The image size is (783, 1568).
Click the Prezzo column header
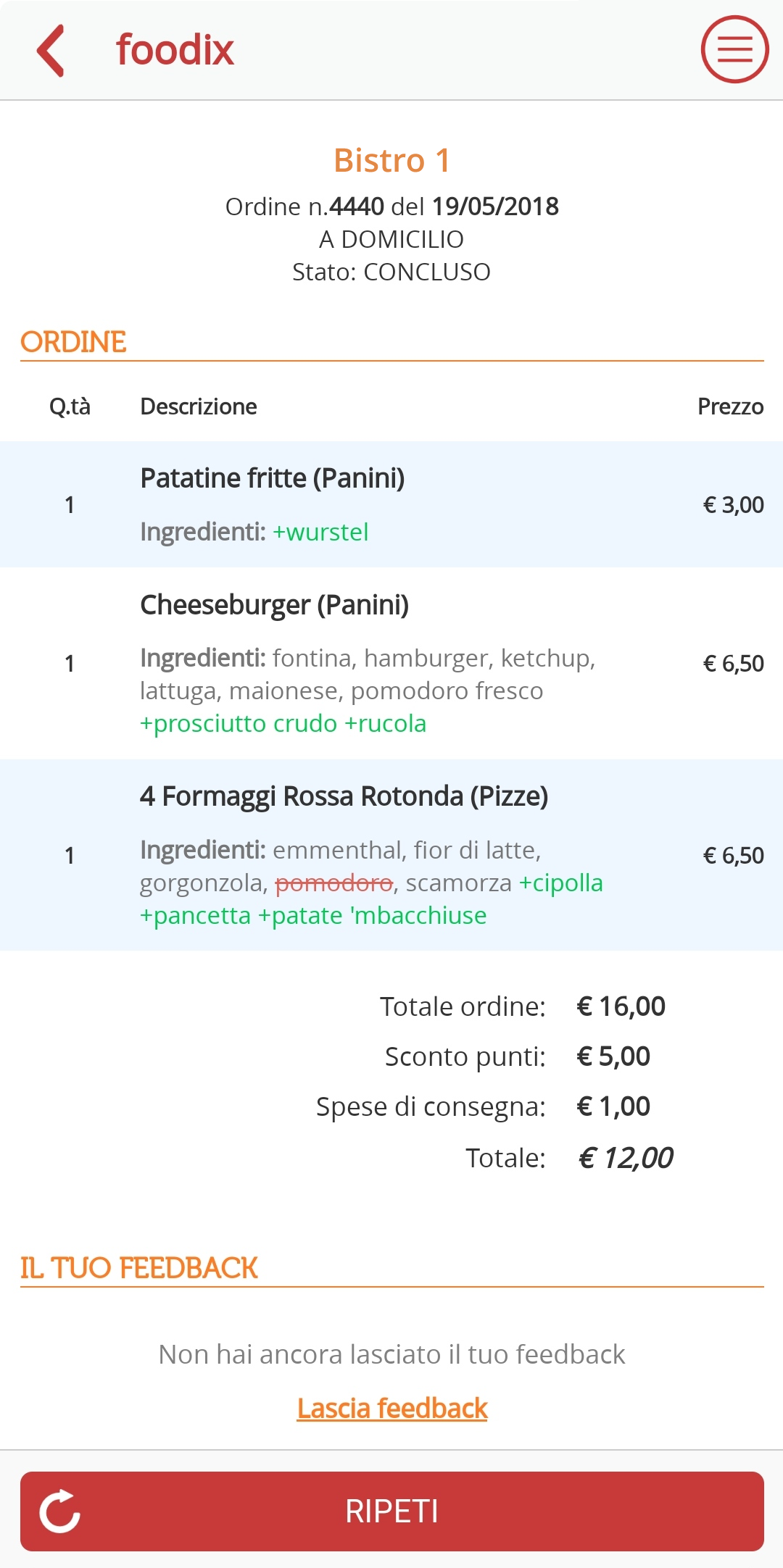coord(730,406)
